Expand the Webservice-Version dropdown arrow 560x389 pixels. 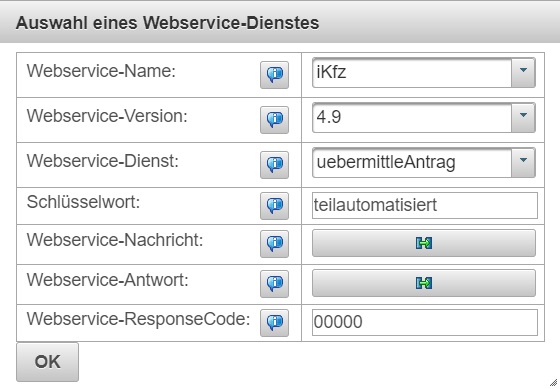[x=523, y=118]
